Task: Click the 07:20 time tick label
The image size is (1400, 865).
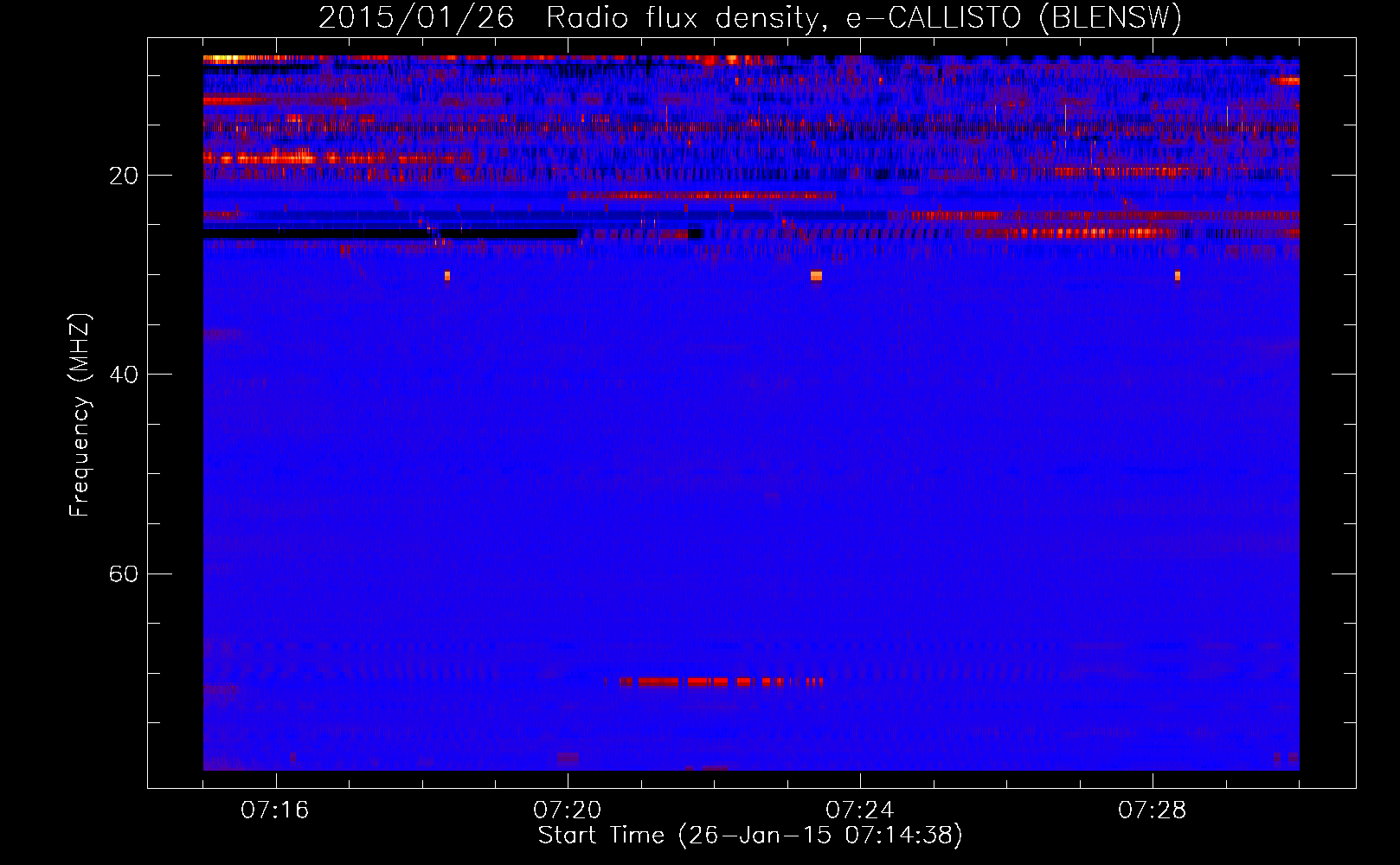Action: coord(568,811)
